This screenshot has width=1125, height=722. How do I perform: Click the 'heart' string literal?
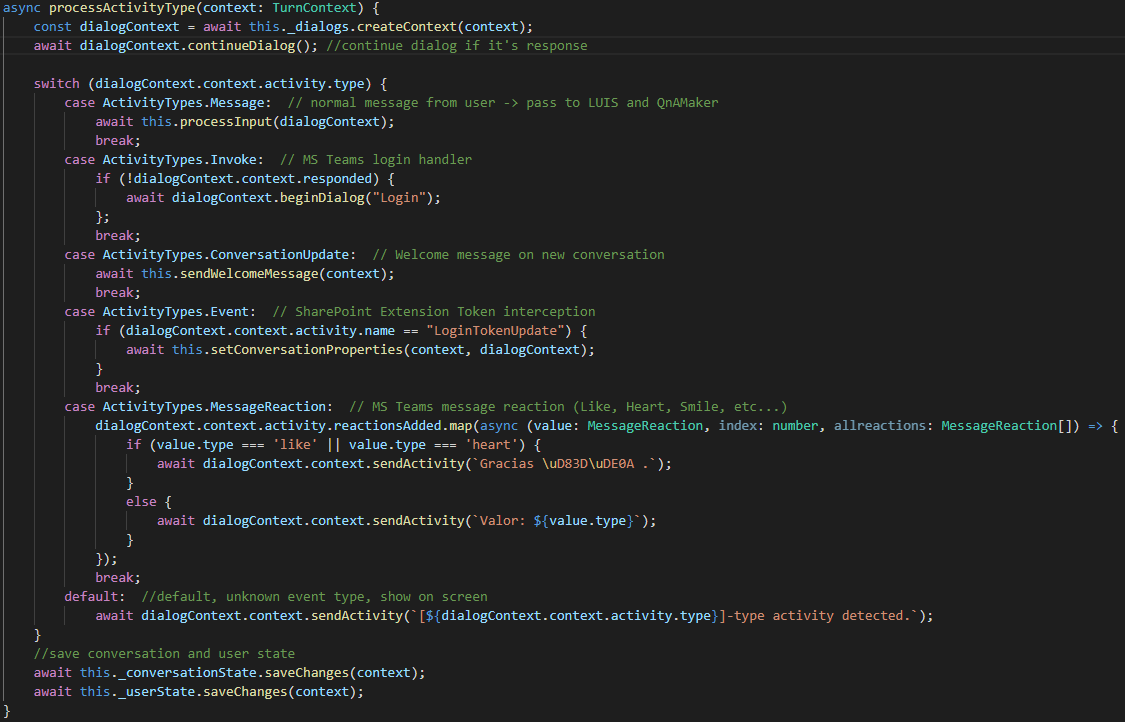tap(490, 444)
